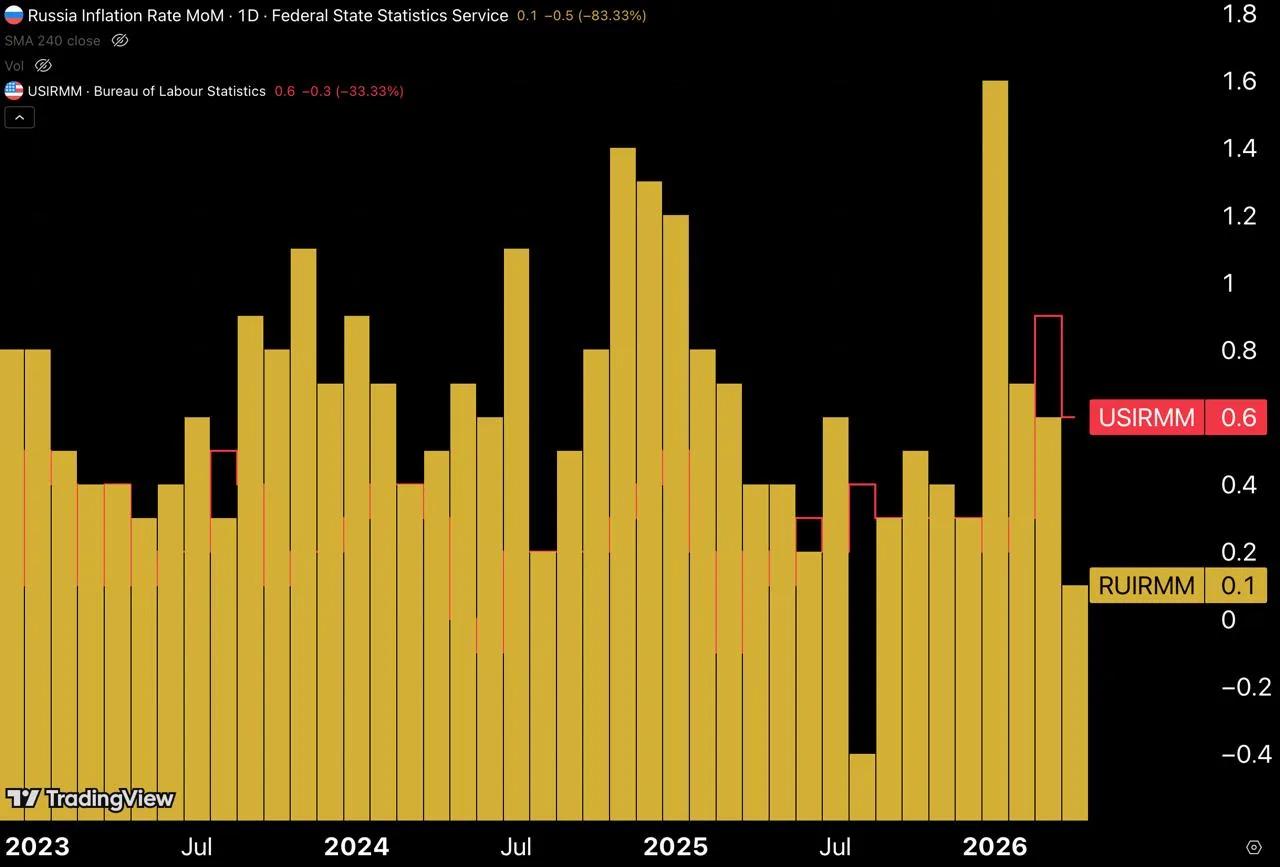Click the negative −0.4 bar after Jul 2025
1280x867 pixels.
click(x=862, y=786)
